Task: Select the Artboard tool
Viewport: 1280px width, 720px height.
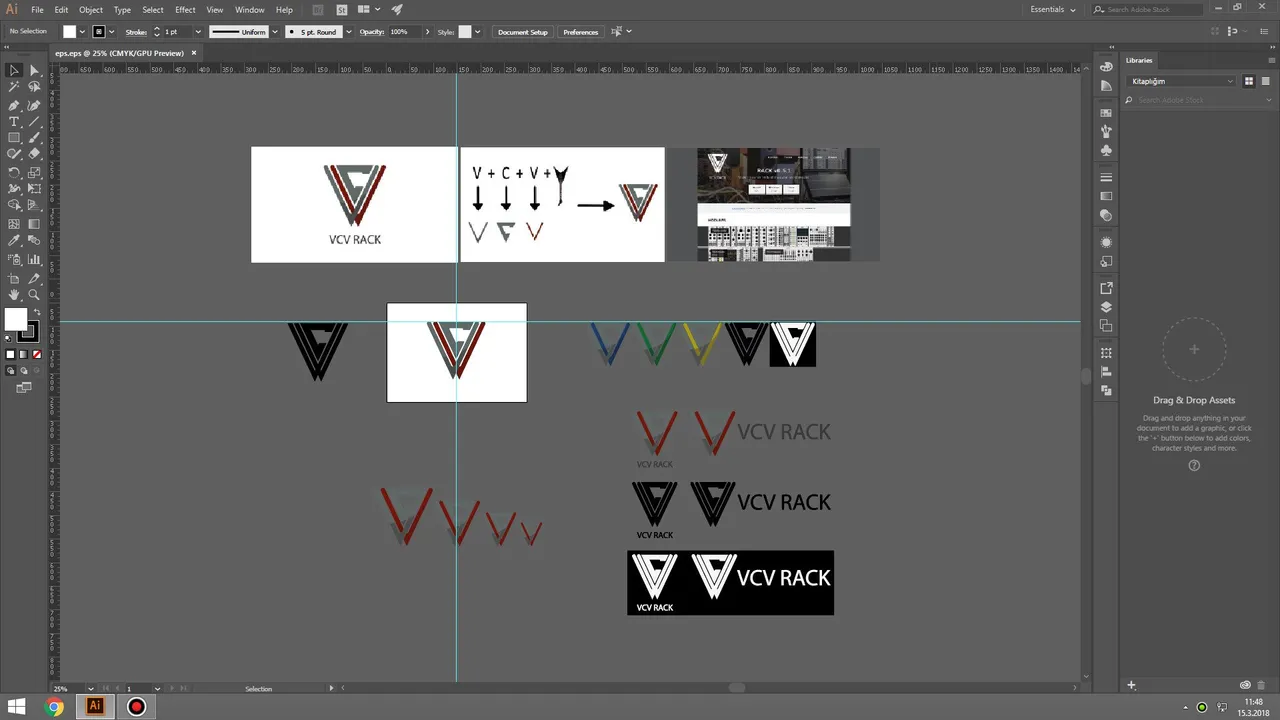Action: click(x=14, y=278)
